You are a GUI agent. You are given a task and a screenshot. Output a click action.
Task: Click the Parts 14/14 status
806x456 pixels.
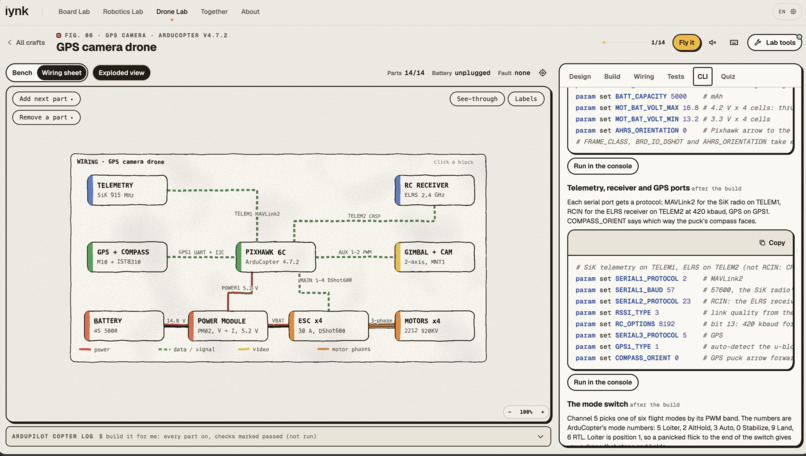(406, 73)
